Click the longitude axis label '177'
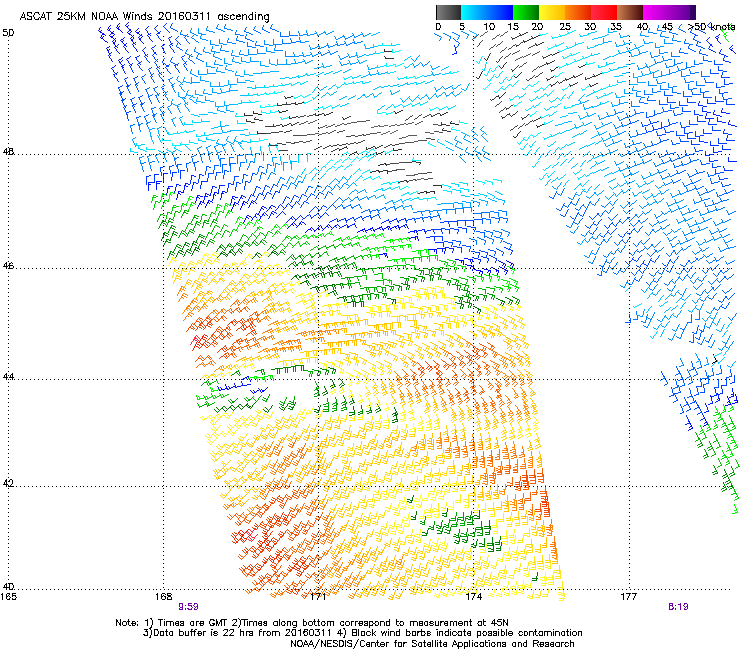This screenshot has width=740, height=650. 629,597
